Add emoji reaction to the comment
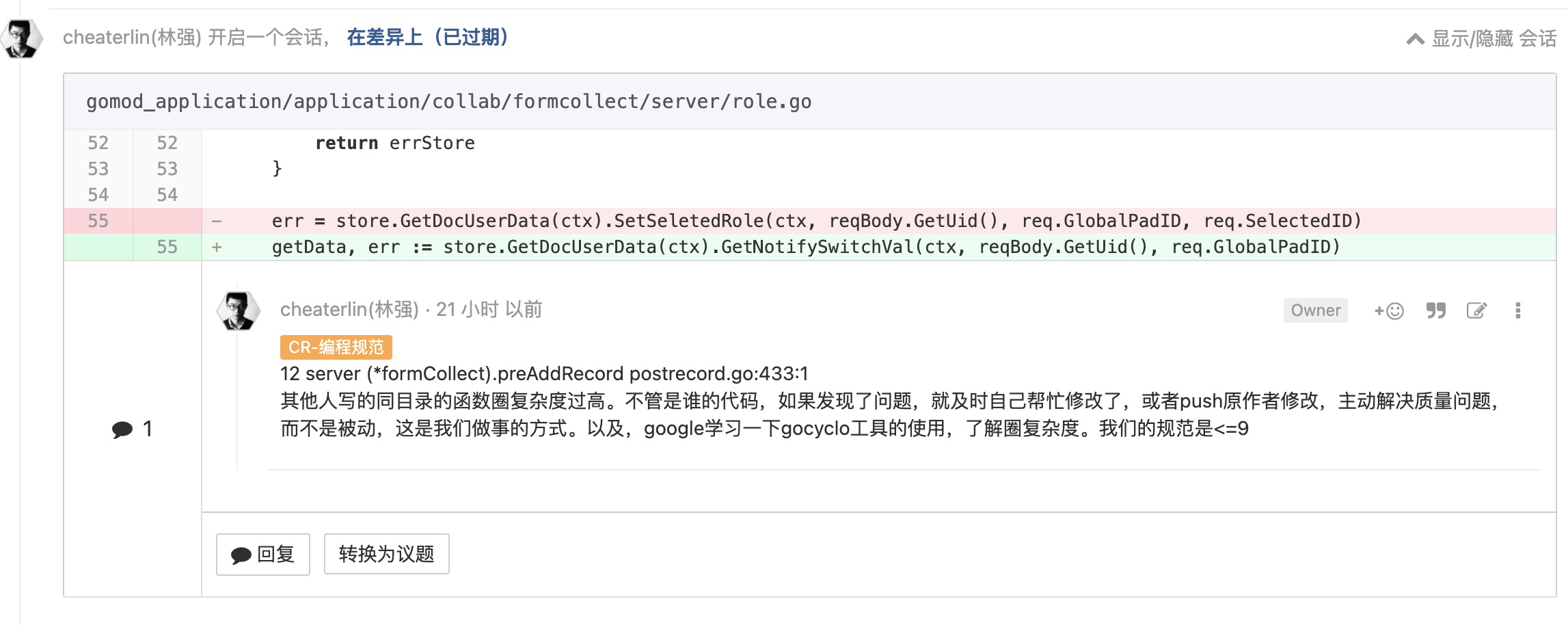Screen dimensions: 1568x625 point(1388,311)
